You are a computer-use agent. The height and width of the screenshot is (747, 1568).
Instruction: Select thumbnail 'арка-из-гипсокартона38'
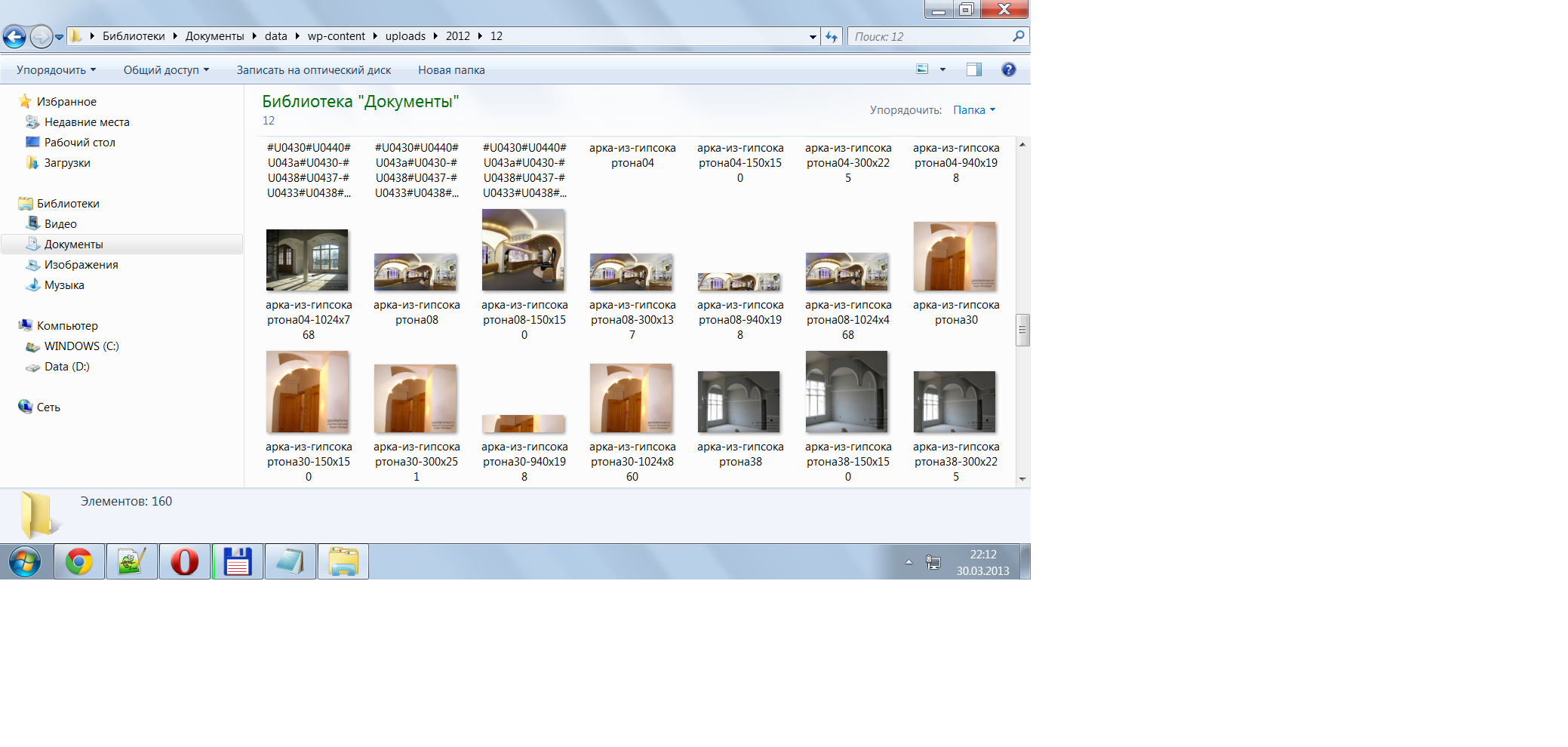(x=739, y=401)
